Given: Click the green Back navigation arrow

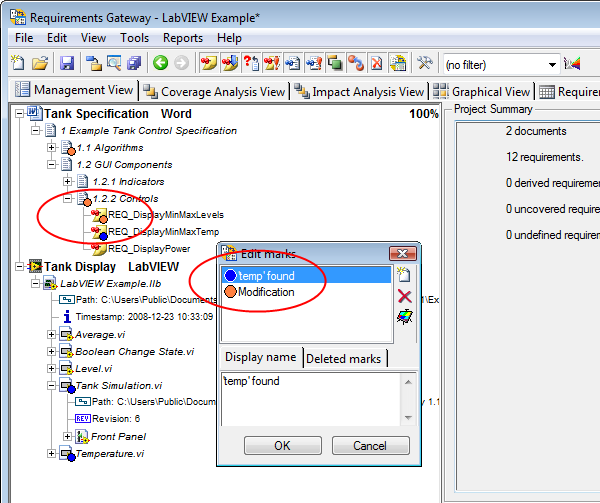Looking at the screenshot, I should click(x=160, y=63).
